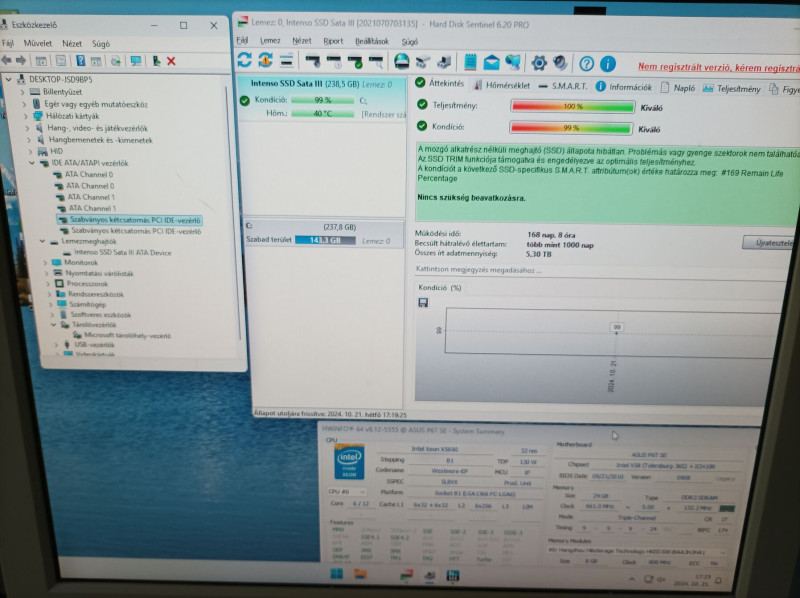Click the refresh with warning triangle icon
The image size is (800, 598).
(x=265, y=60)
